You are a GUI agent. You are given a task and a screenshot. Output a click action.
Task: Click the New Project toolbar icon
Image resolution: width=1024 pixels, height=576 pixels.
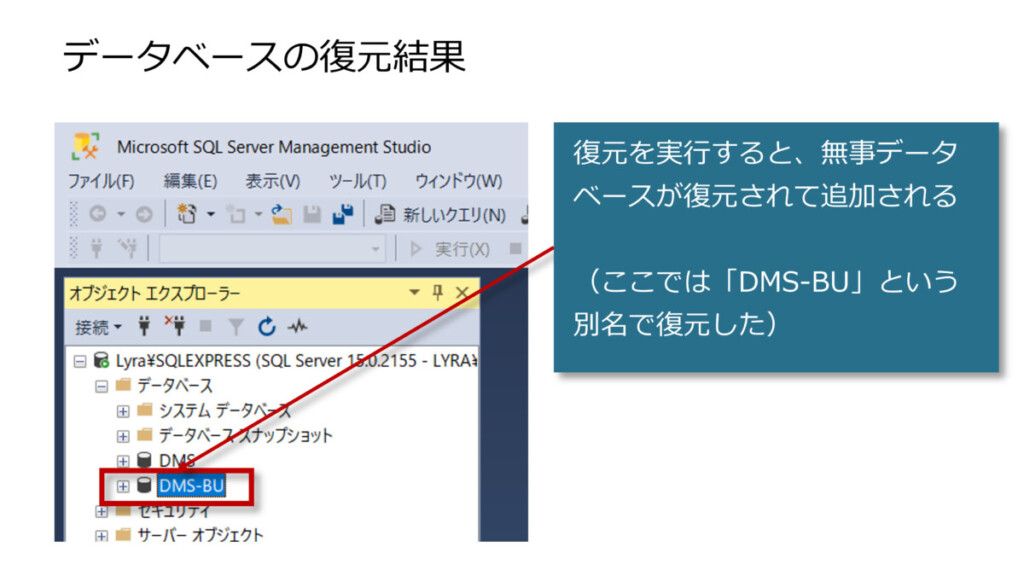pyautogui.click(x=187, y=214)
